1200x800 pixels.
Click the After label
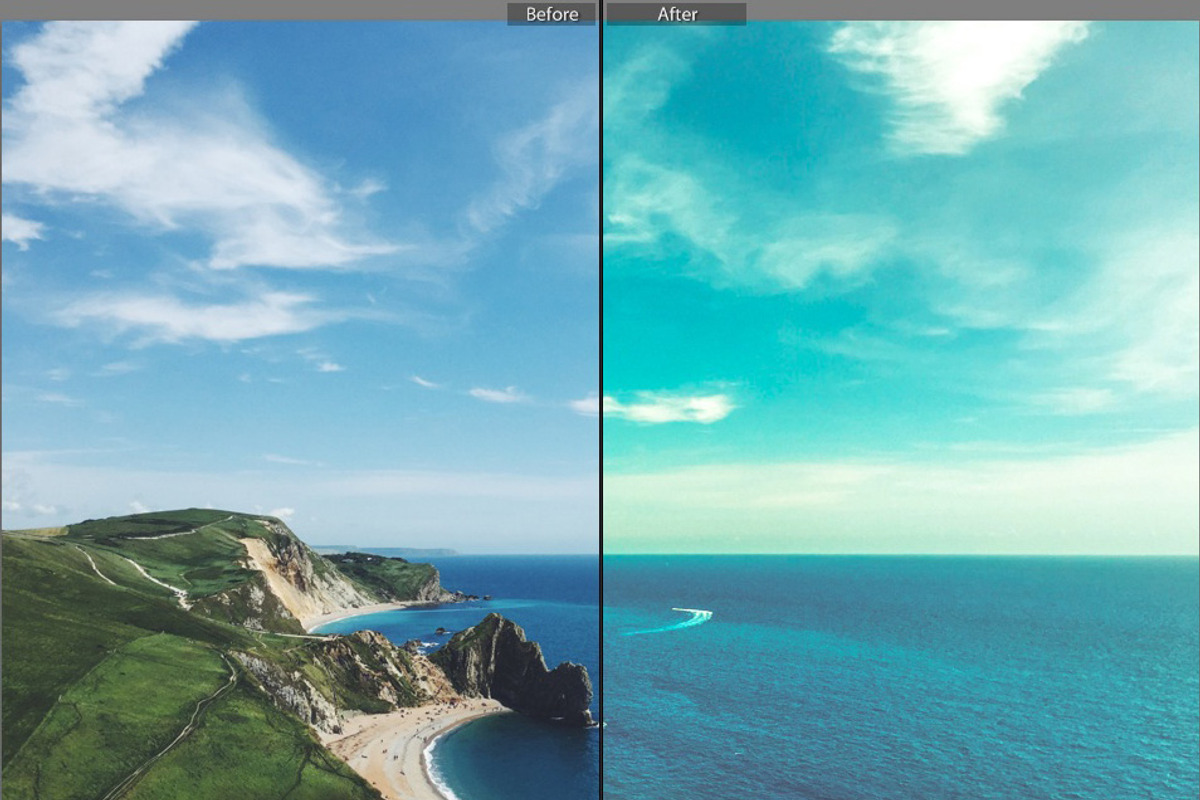coord(676,14)
